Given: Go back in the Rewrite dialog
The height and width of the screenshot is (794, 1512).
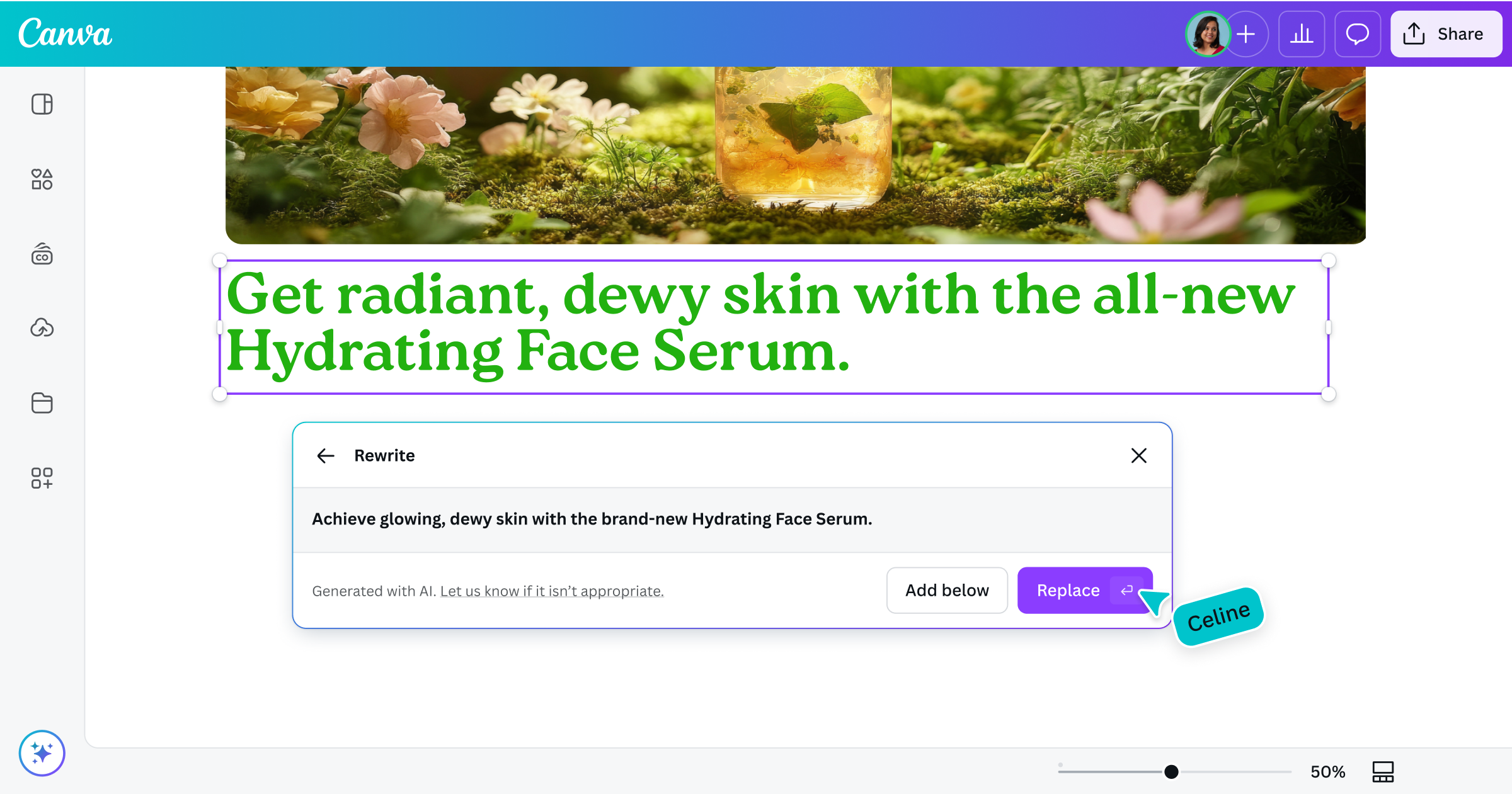Looking at the screenshot, I should tap(325, 455).
